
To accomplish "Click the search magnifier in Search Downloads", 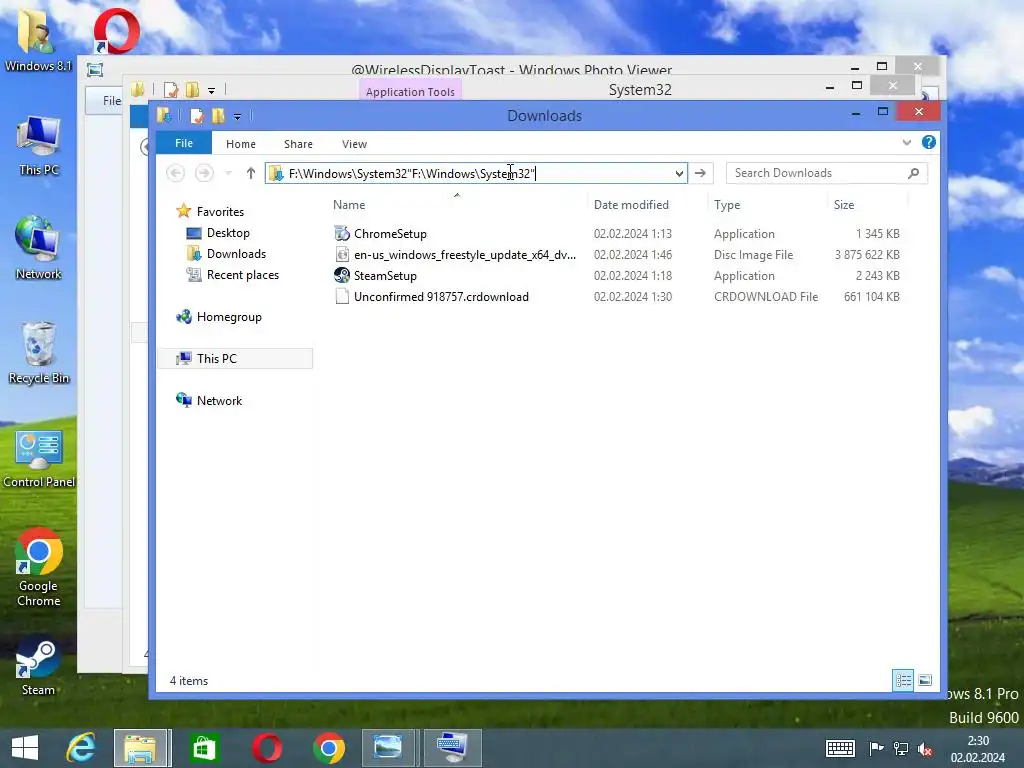I will [x=913, y=173].
